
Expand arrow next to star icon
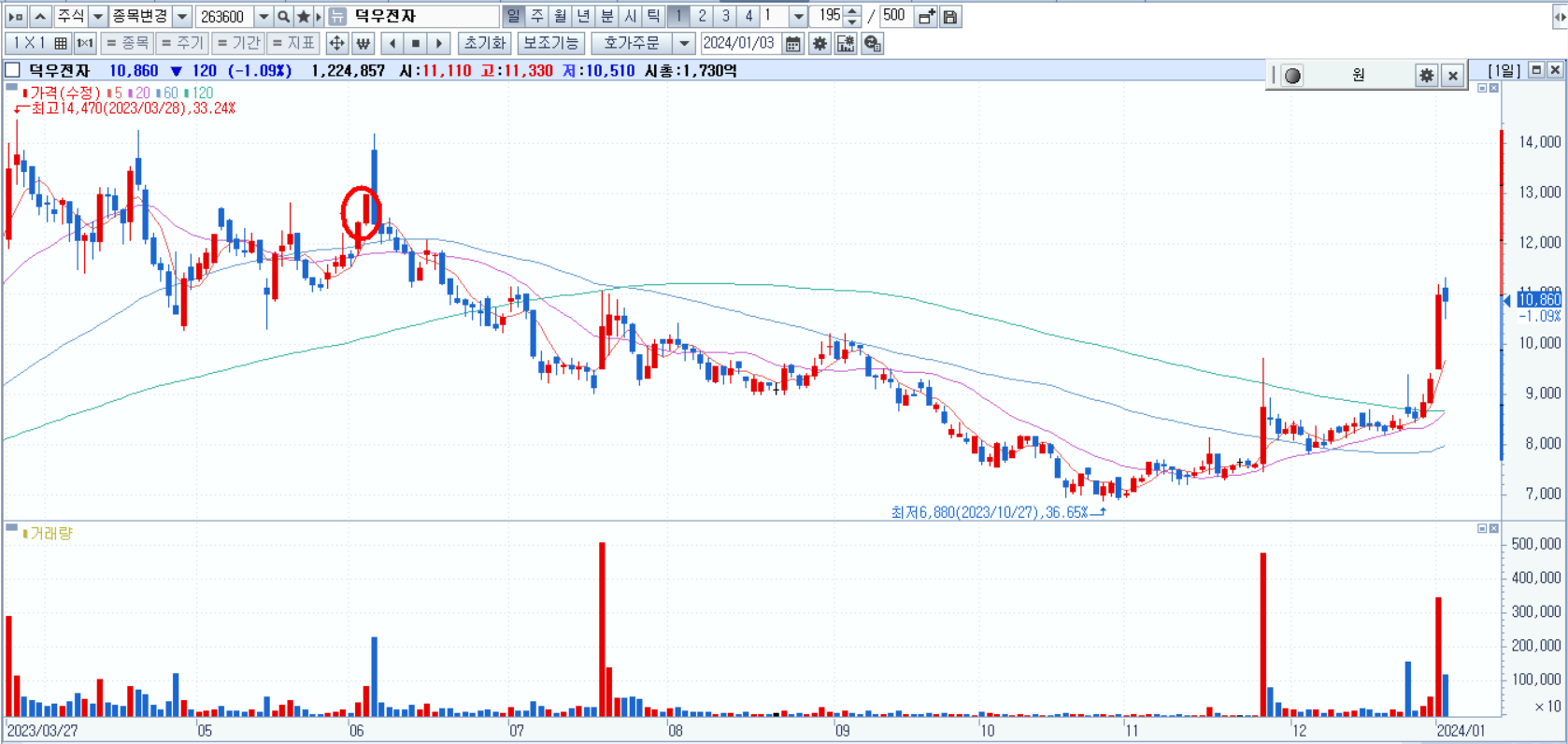coord(319,17)
